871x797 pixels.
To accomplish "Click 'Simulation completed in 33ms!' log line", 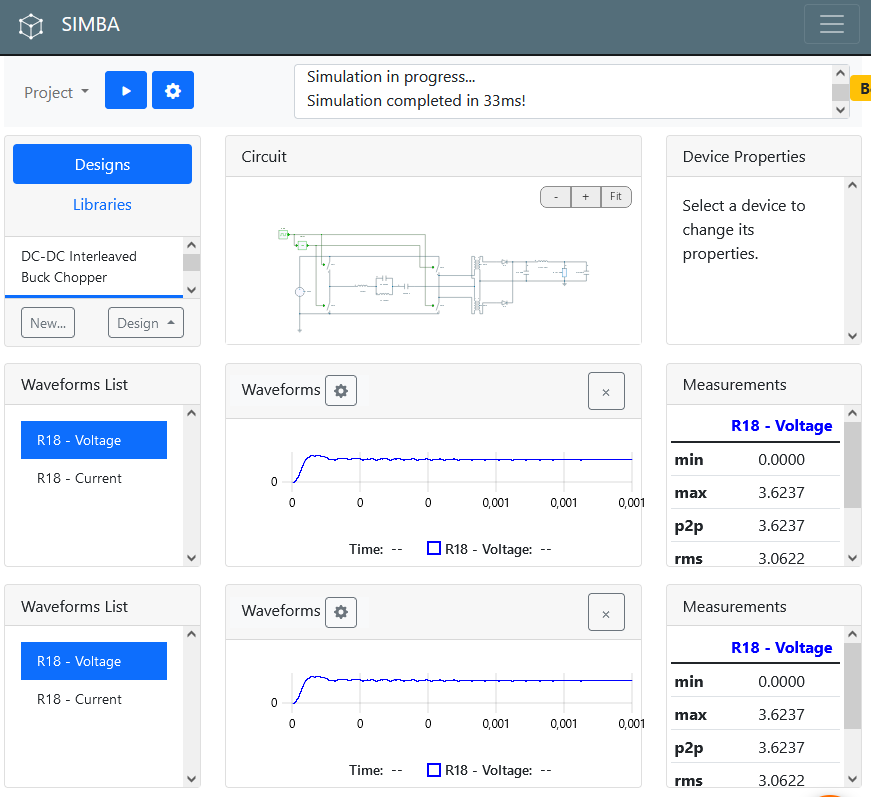I will [416, 101].
